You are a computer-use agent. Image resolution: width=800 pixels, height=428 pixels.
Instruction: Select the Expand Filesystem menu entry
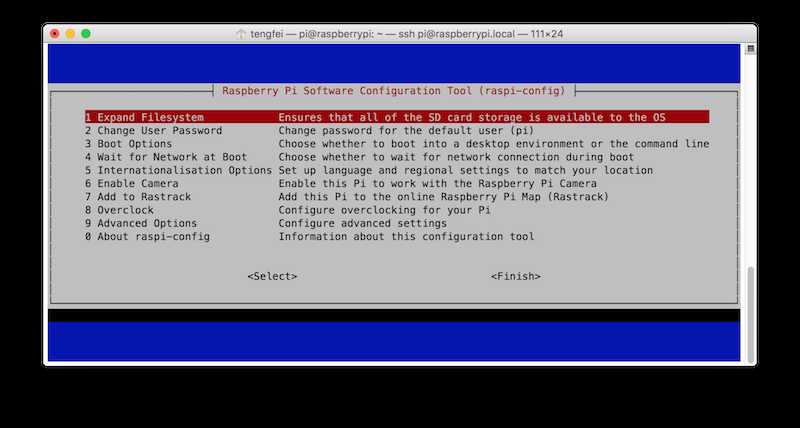144,117
